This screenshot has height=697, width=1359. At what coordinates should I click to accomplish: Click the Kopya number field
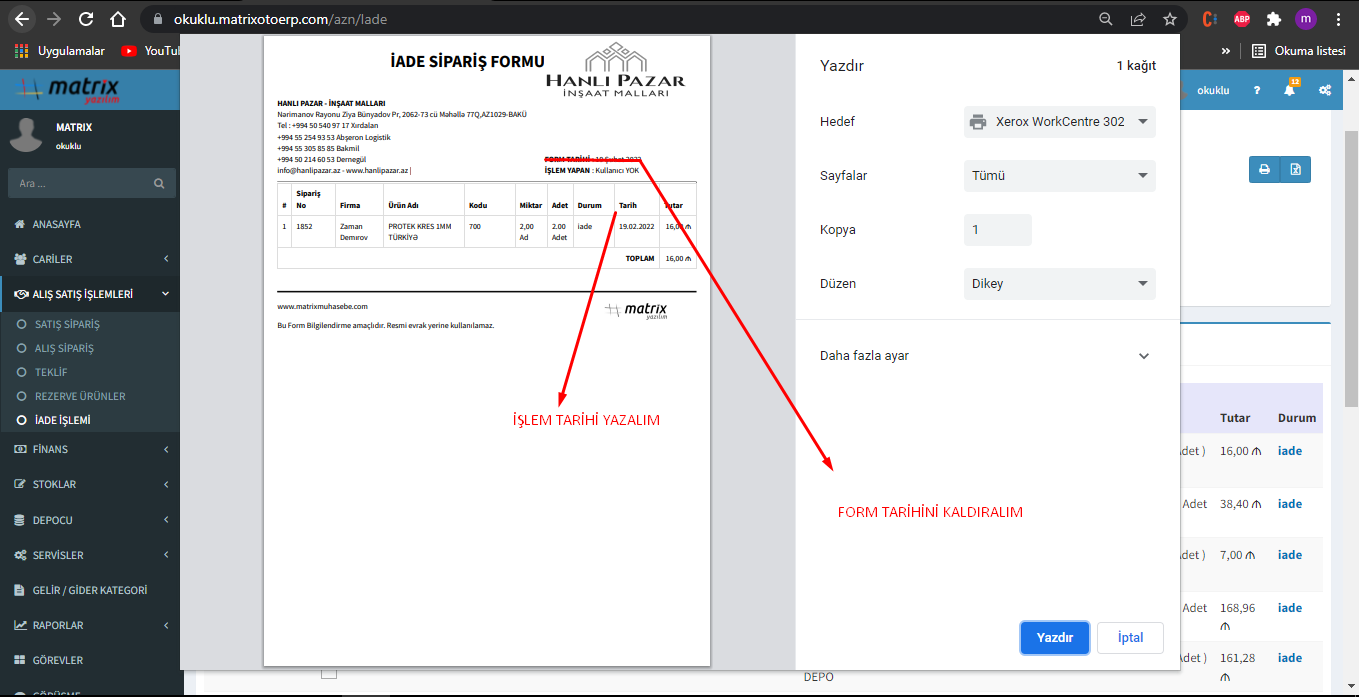(x=997, y=230)
